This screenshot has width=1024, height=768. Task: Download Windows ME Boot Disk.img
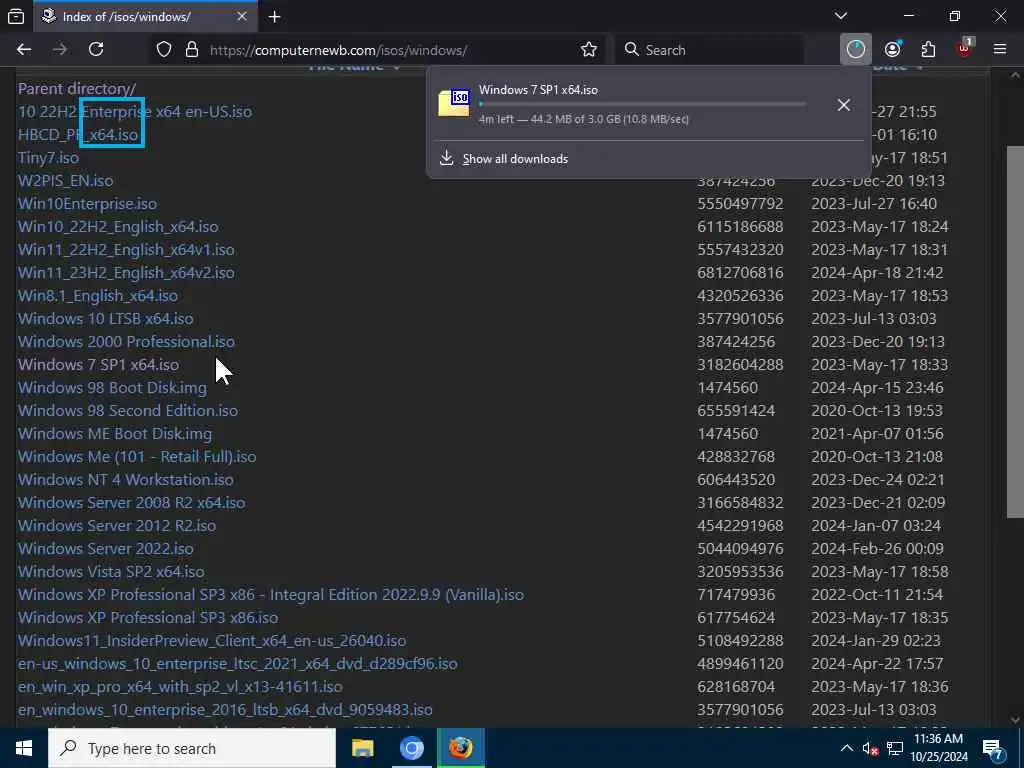[115, 434]
